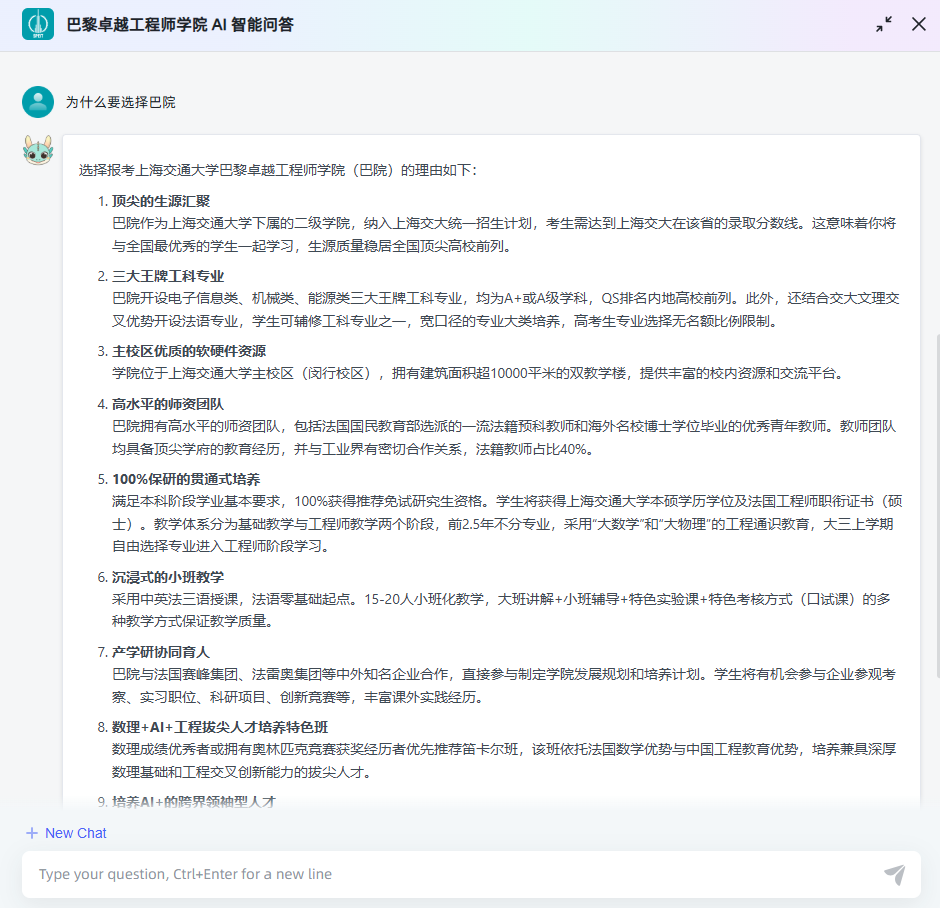Screen dimensions: 940x908
Task: Focus the question input field
Action: click(471, 874)
